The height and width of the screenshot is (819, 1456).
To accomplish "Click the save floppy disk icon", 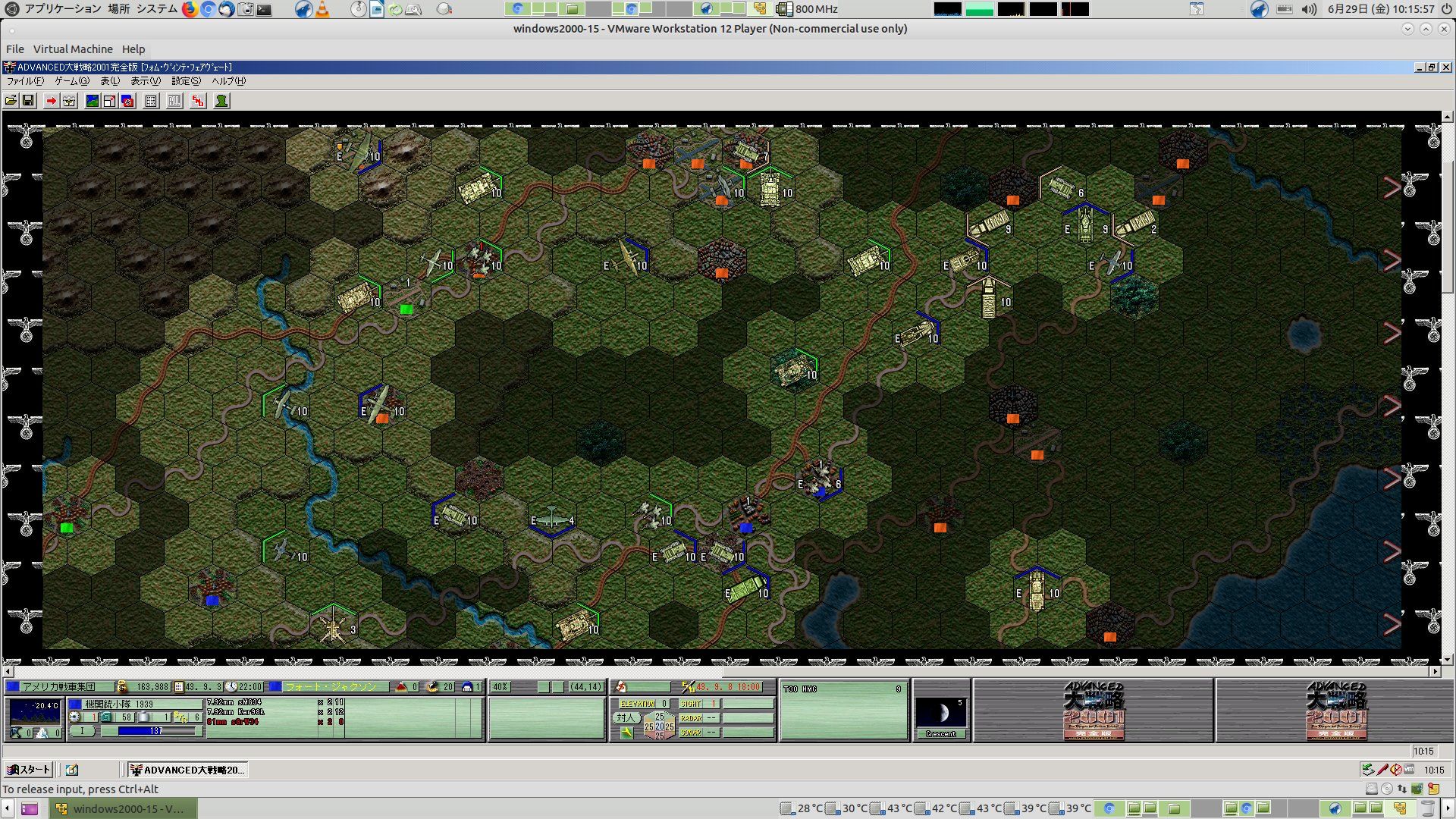I will point(28,101).
